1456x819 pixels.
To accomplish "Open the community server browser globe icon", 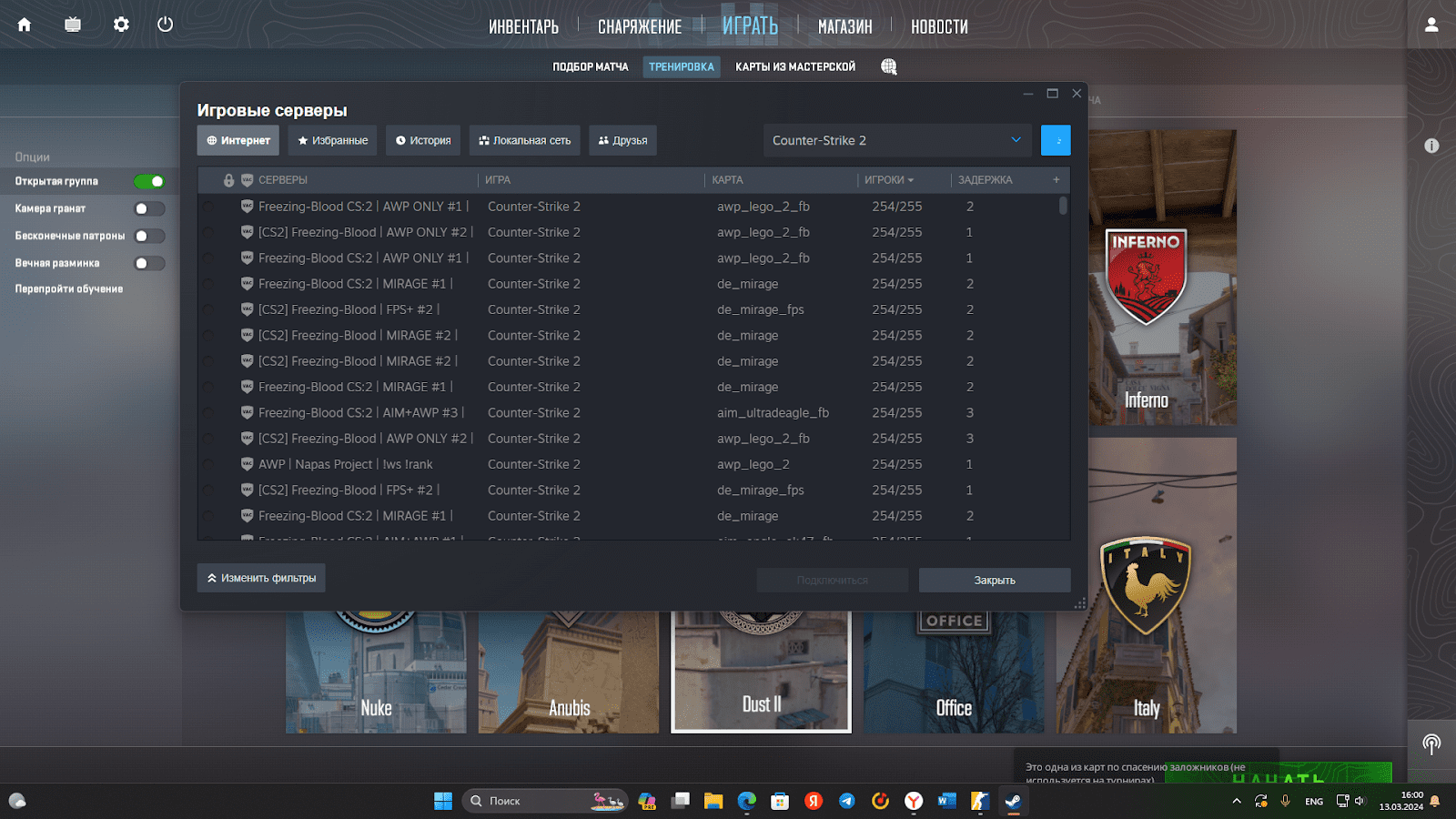I will click(x=889, y=66).
